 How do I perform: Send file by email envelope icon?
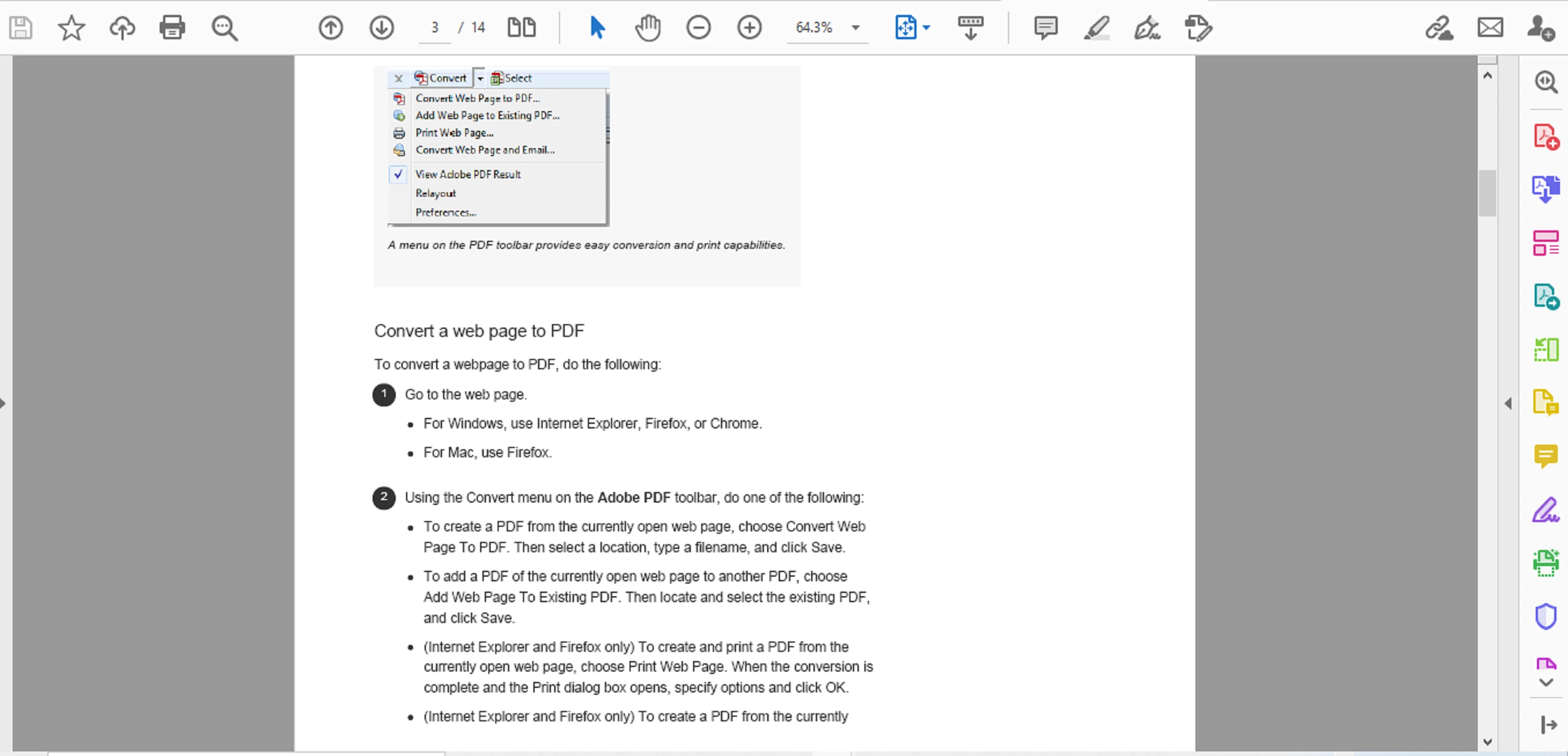coord(1490,27)
